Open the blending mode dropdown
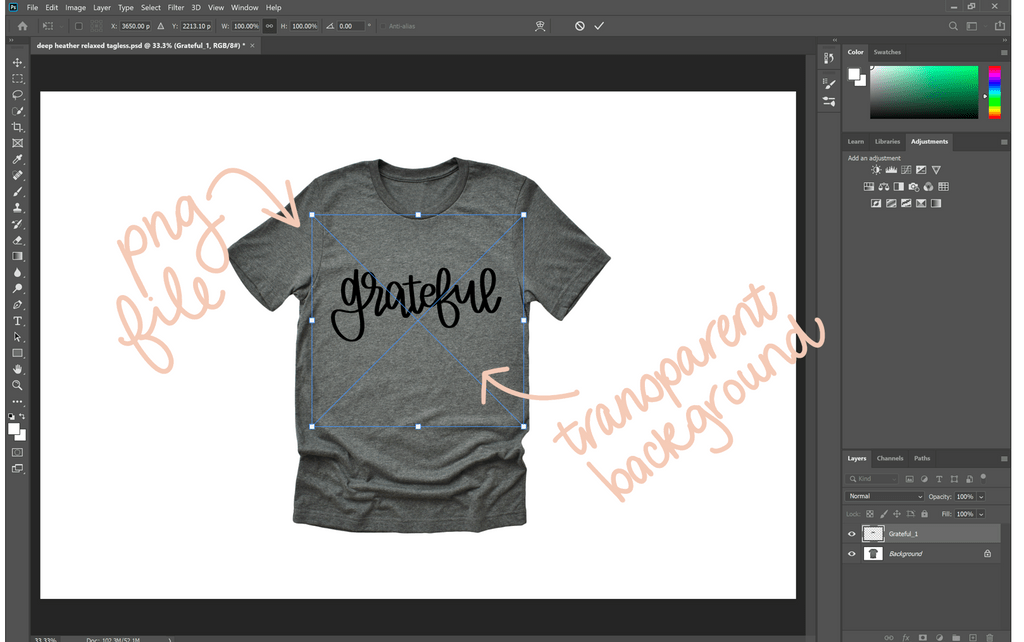The image size is (1024, 642). point(885,496)
